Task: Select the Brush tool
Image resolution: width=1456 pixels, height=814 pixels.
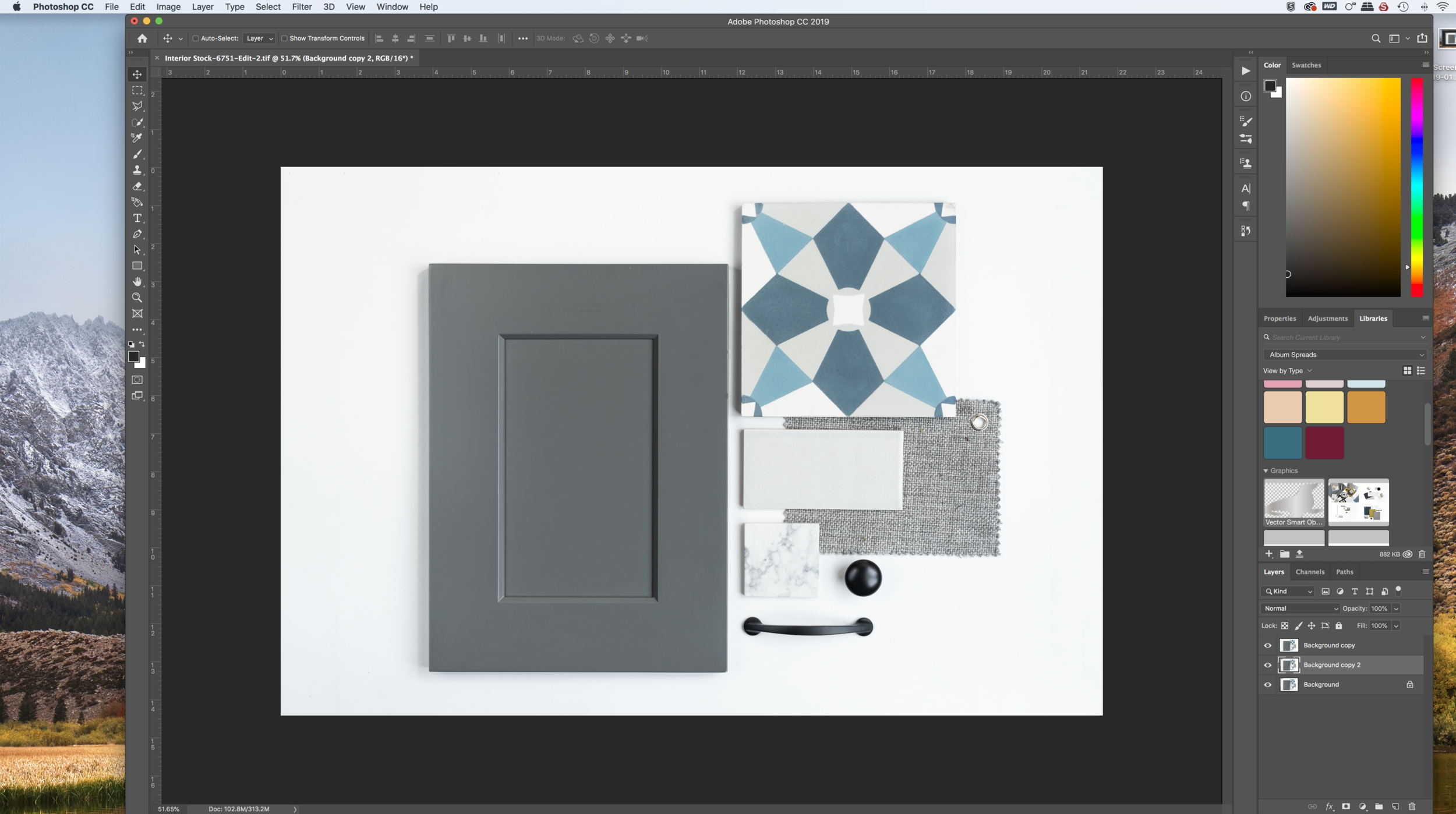Action: click(137, 154)
